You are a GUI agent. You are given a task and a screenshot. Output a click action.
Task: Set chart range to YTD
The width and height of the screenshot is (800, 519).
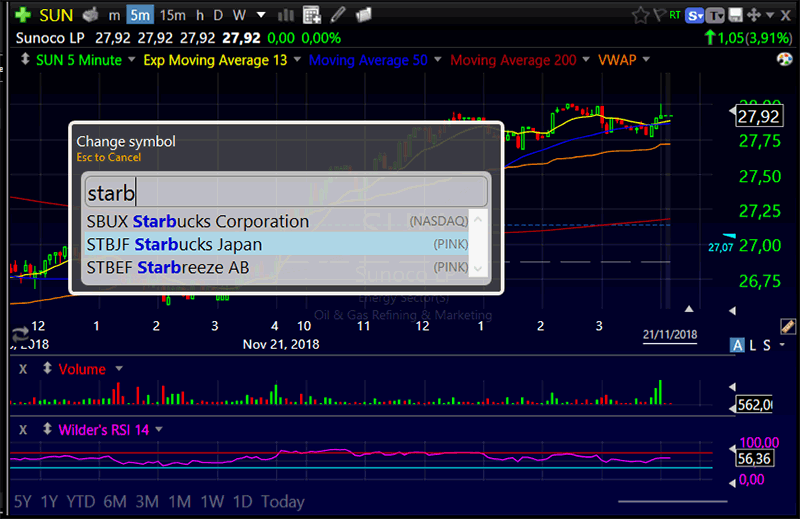[x=81, y=502]
